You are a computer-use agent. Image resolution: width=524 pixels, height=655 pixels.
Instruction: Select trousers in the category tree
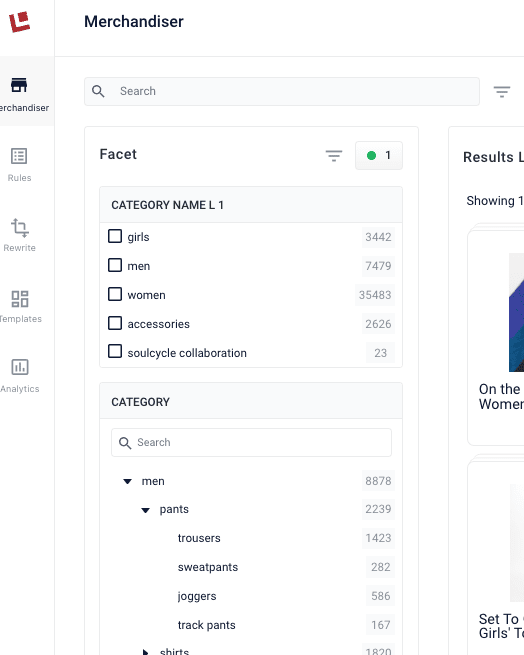click(x=199, y=538)
